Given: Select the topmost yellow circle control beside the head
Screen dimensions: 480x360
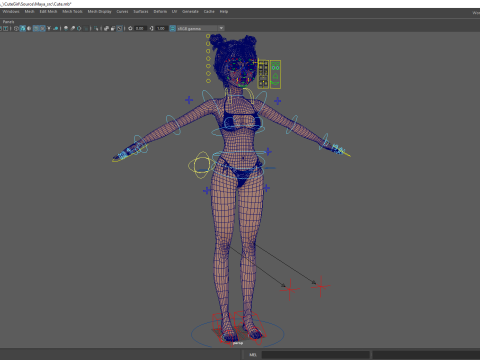Looking at the screenshot, I should pyautogui.click(x=208, y=36).
